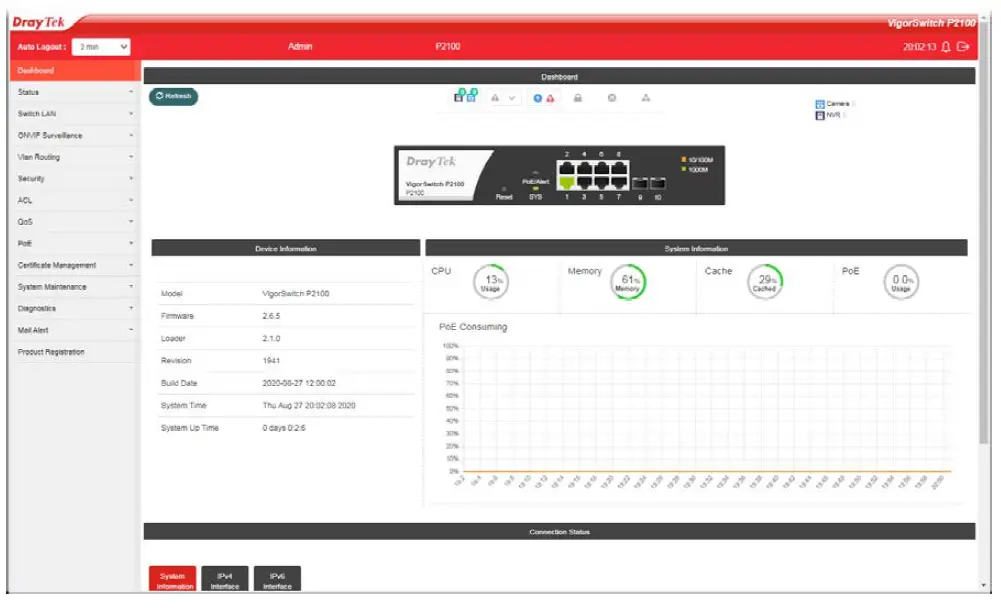The image size is (1001, 608).
Task: Click the Camera legend icon
Action: pyautogui.click(x=820, y=104)
